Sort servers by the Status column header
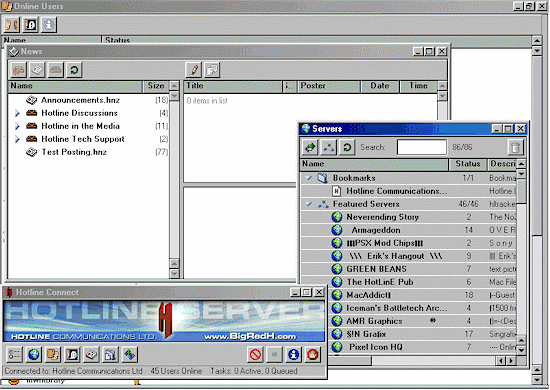The height and width of the screenshot is (390, 550). 468,164
